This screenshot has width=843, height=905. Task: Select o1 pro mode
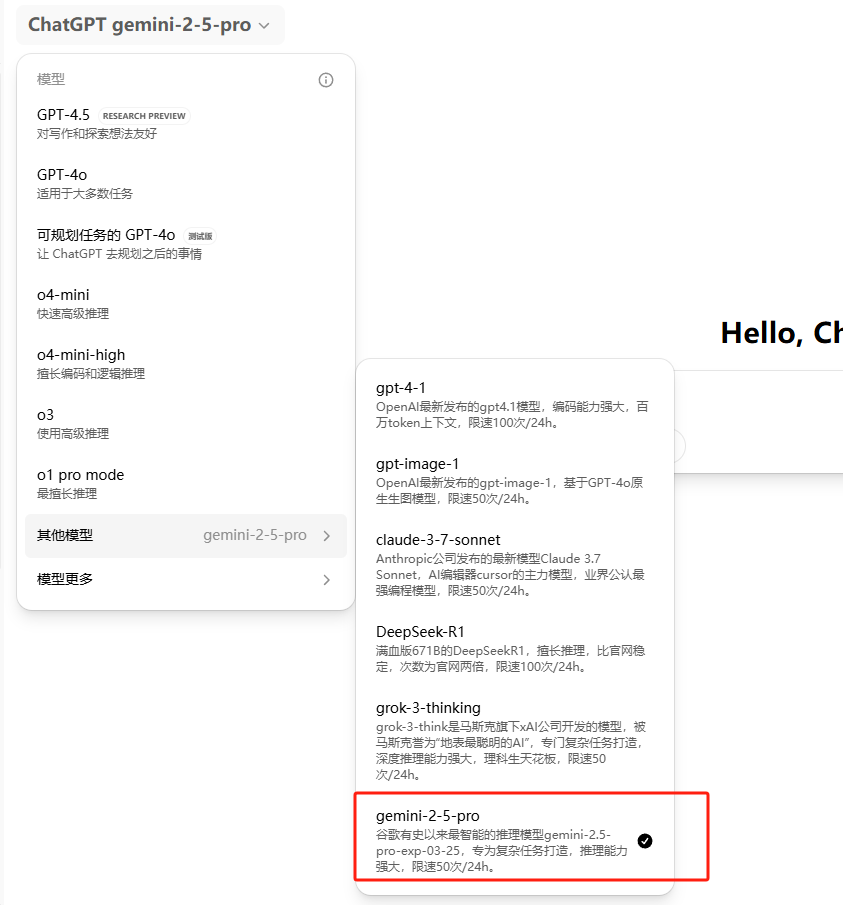click(x=186, y=484)
